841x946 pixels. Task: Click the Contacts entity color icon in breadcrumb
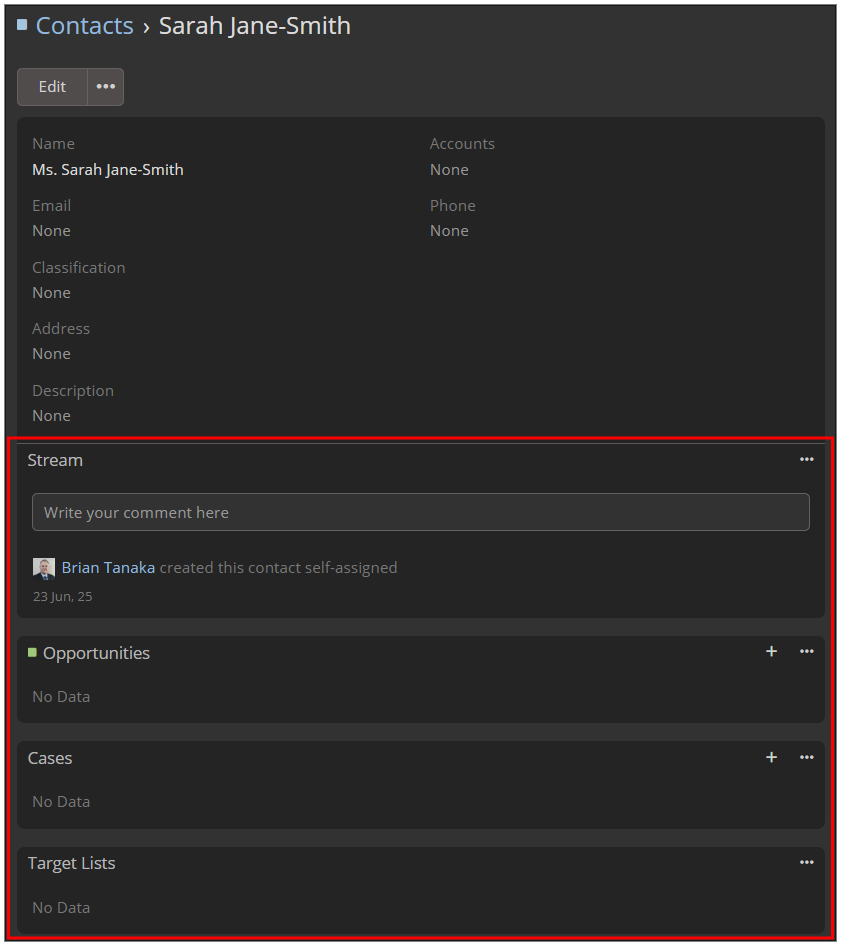tap(22, 25)
